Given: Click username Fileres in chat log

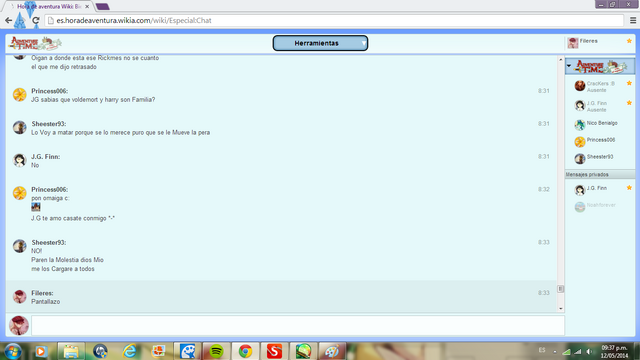Looking at the screenshot, I should click(42, 293).
